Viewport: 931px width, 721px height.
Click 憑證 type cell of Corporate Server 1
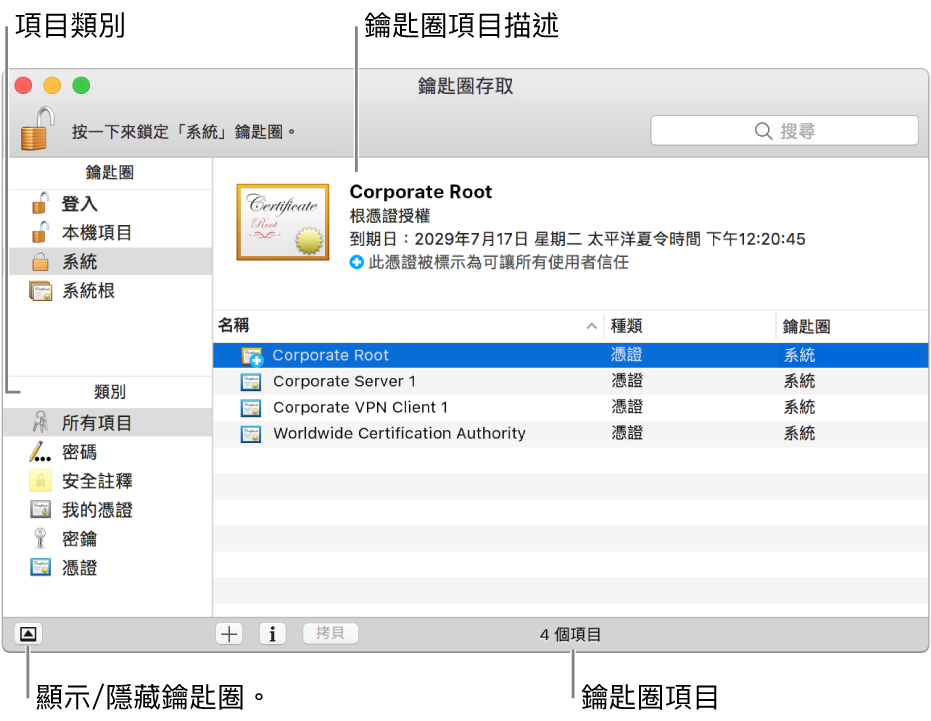[x=627, y=381]
